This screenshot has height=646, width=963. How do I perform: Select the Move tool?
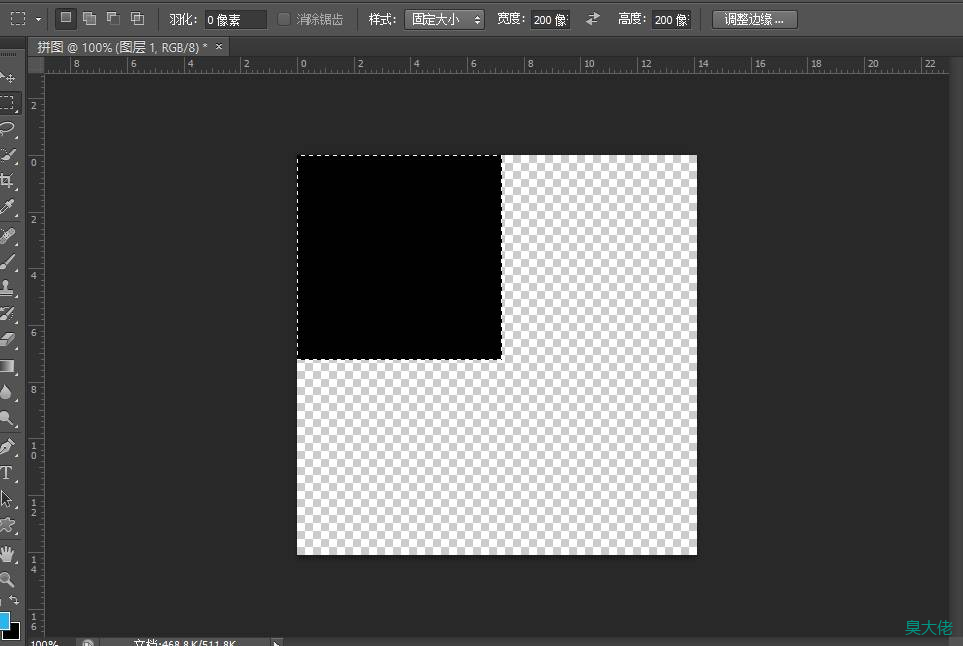8,77
